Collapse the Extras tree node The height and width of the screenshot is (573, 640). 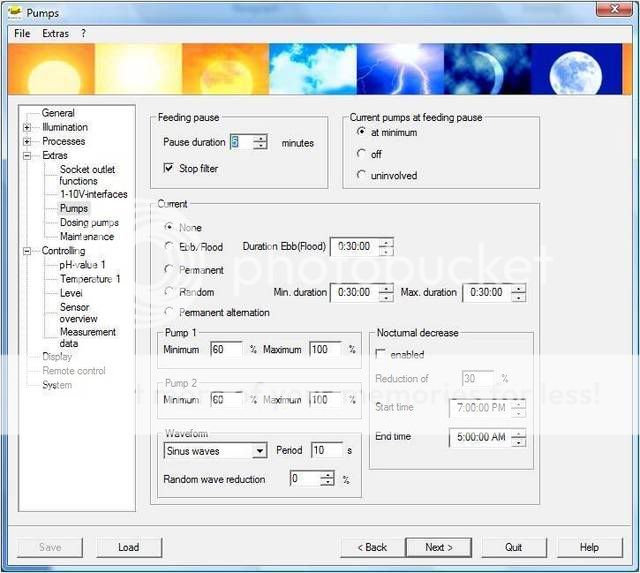pyautogui.click(x=27, y=155)
